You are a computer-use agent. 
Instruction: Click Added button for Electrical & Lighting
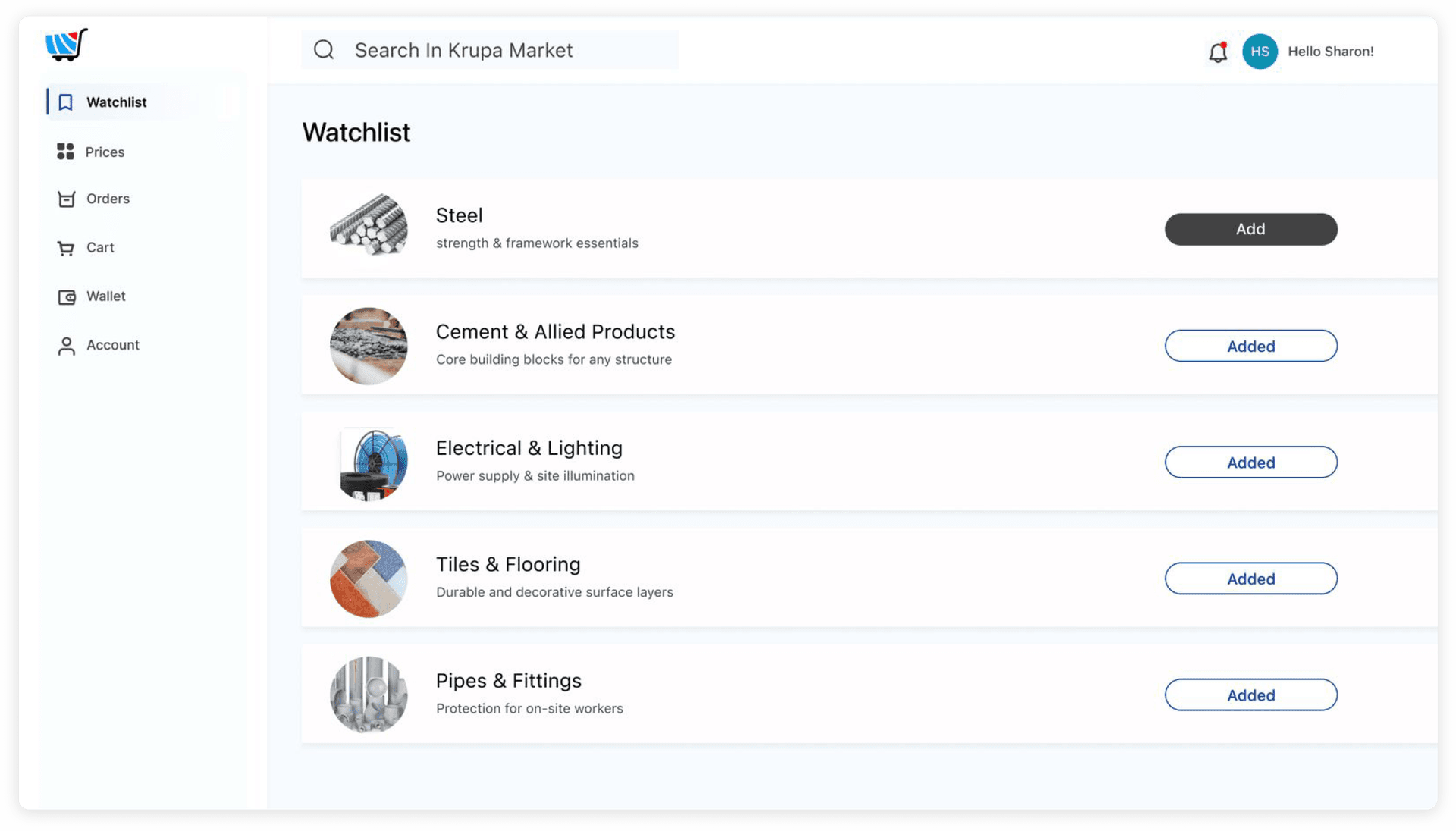click(x=1250, y=462)
